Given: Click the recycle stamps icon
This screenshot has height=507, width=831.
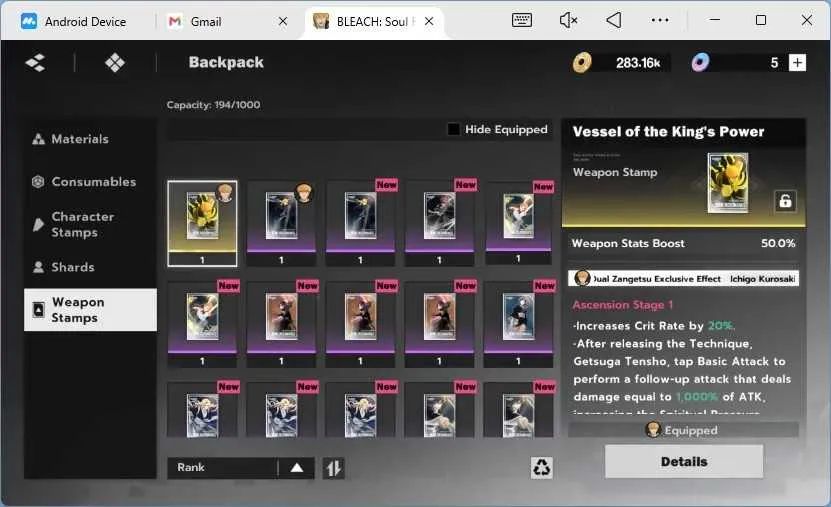Looking at the screenshot, I should pos(542,468).
